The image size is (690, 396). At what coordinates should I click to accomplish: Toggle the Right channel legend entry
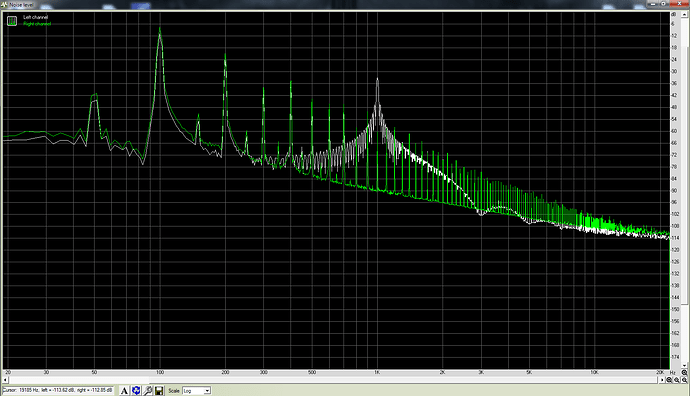coord(37,24)
